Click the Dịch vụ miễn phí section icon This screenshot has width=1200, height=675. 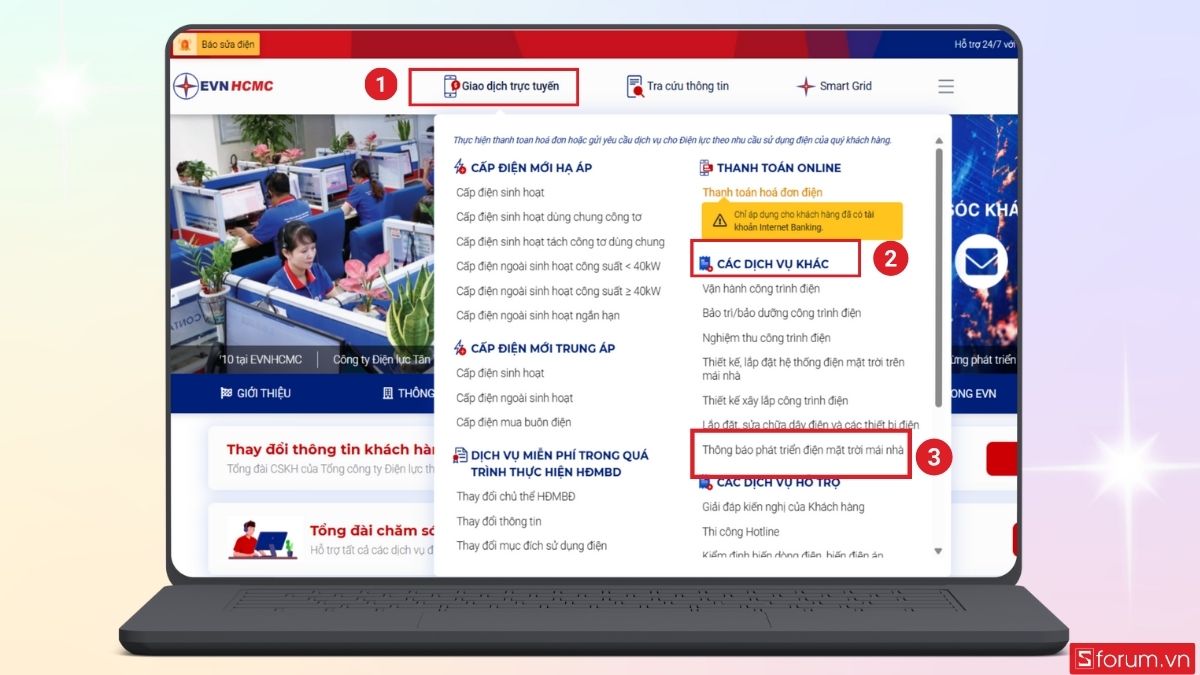[460, 455]
